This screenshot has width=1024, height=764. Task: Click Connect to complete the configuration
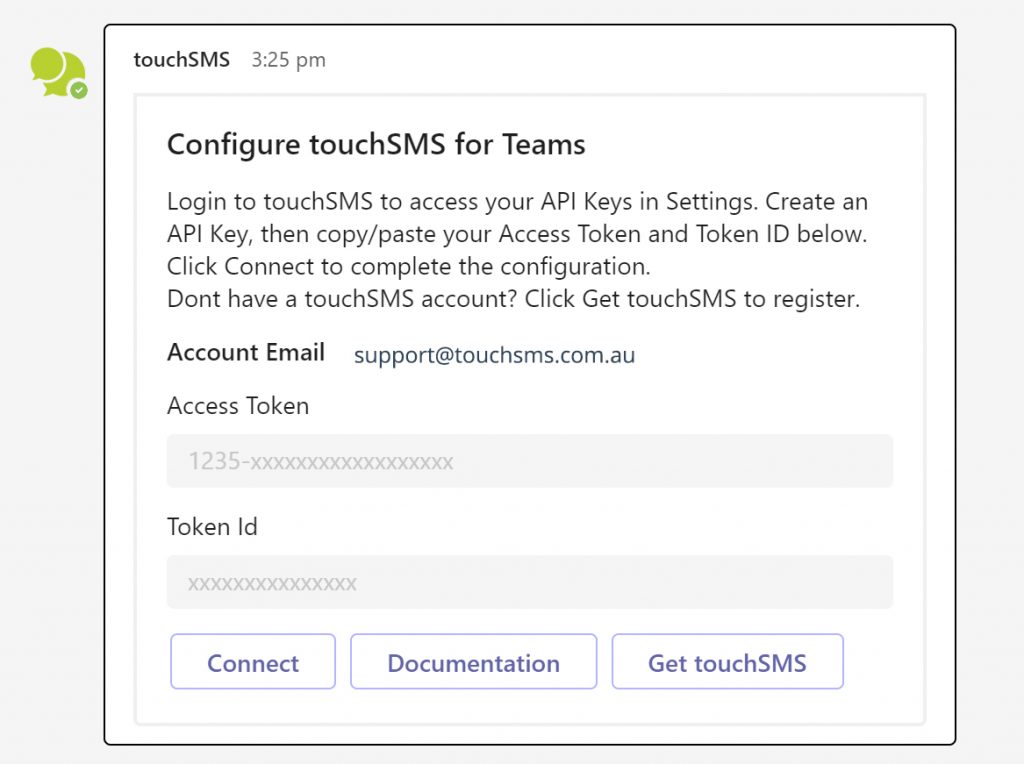pos(252,662)
